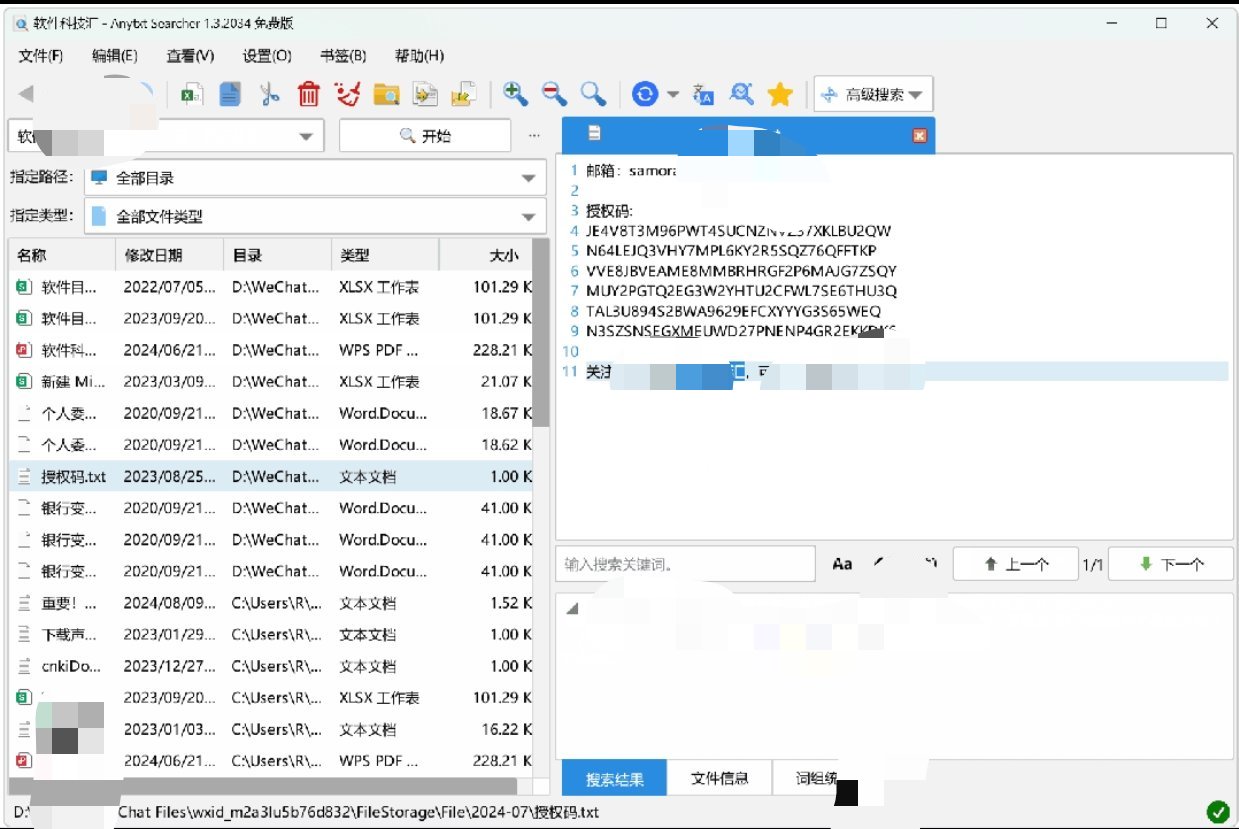The image size is (1239, 829).
Task: Open the 设置(O) menu
Action: (267, 56)
